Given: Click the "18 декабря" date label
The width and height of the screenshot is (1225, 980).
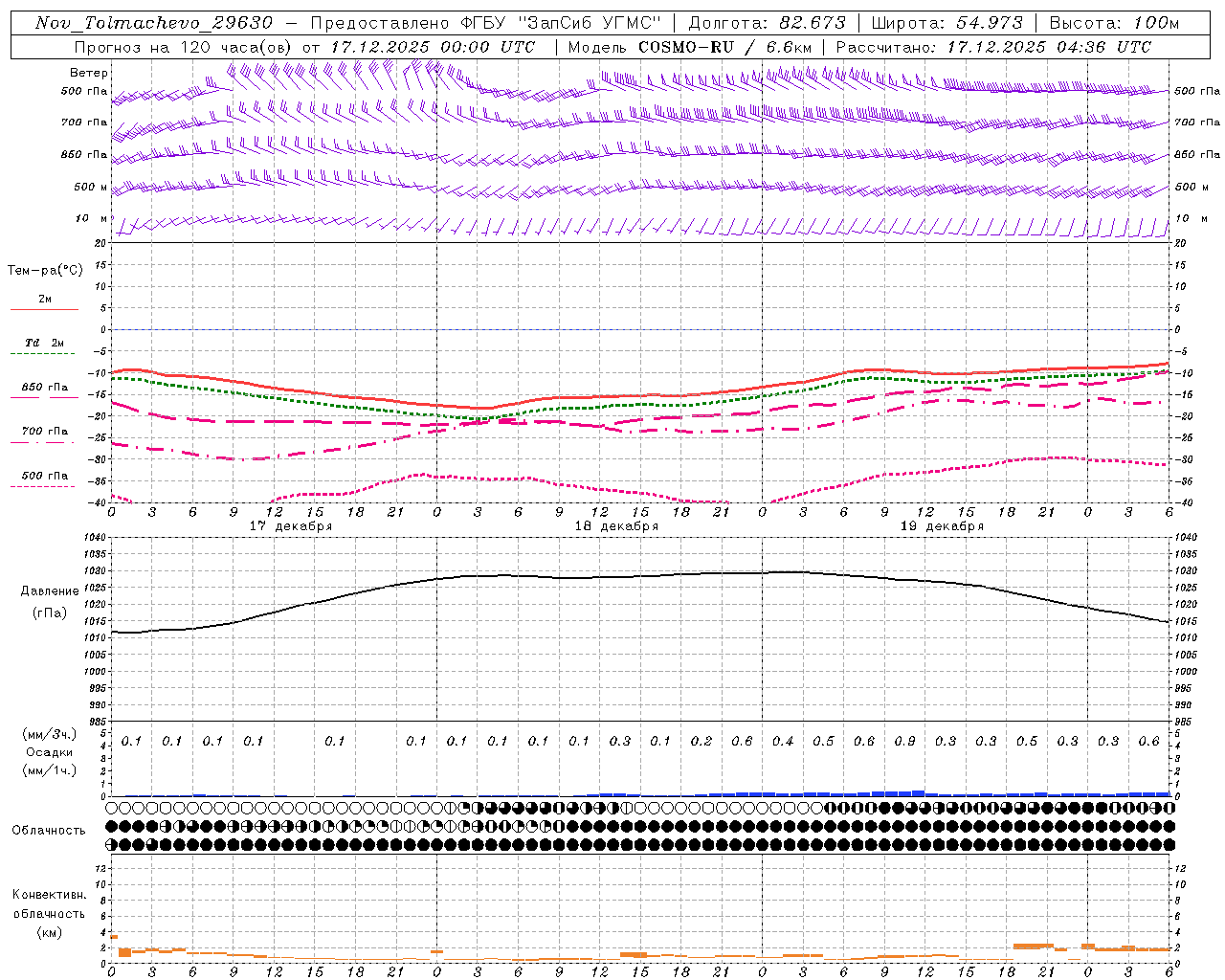Looking at the screenshot, I should tap(616, 526).
